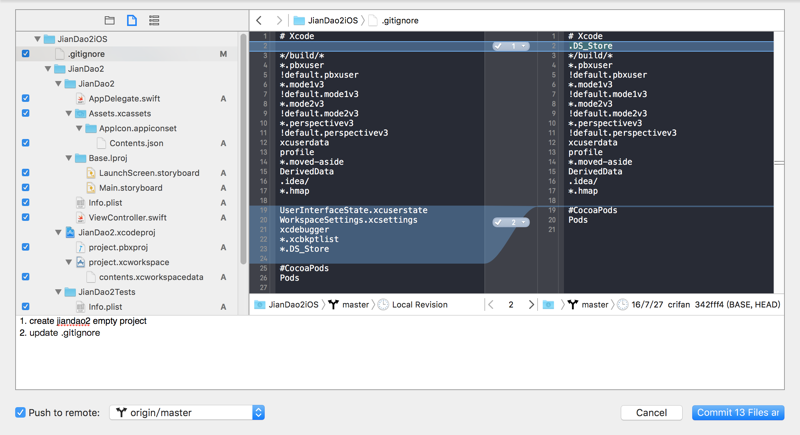Open change 1 discard dropdown badge

tap(511, 46)
